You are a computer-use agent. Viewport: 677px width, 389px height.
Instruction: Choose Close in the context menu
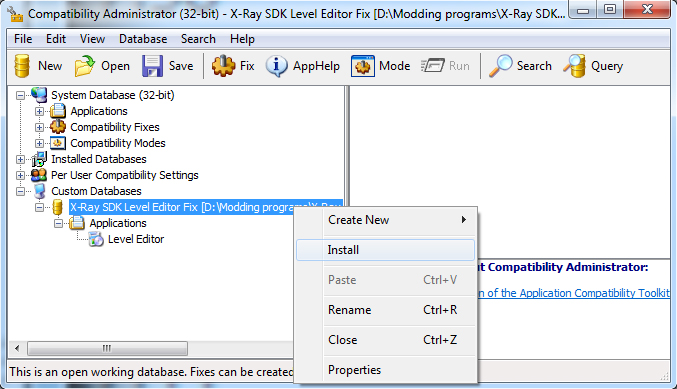pos(386,340)
